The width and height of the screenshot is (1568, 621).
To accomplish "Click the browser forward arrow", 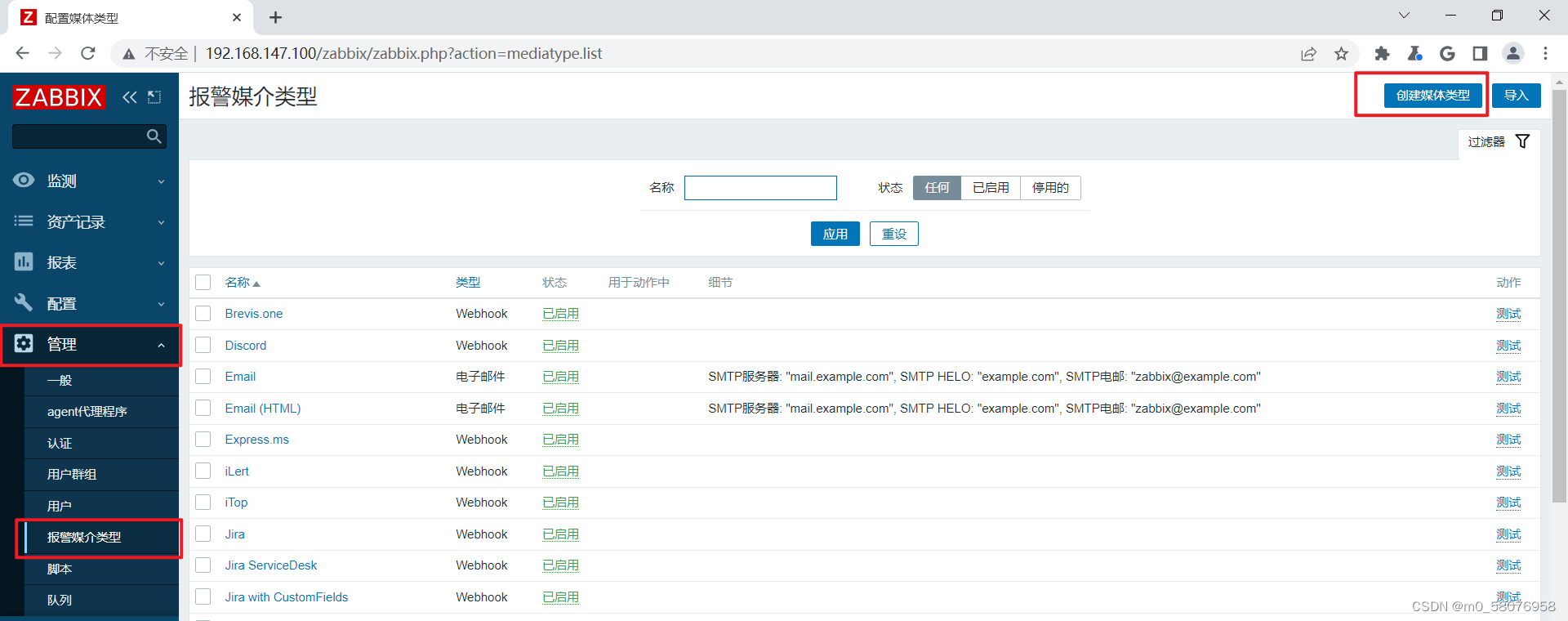I will click(55, 53).
